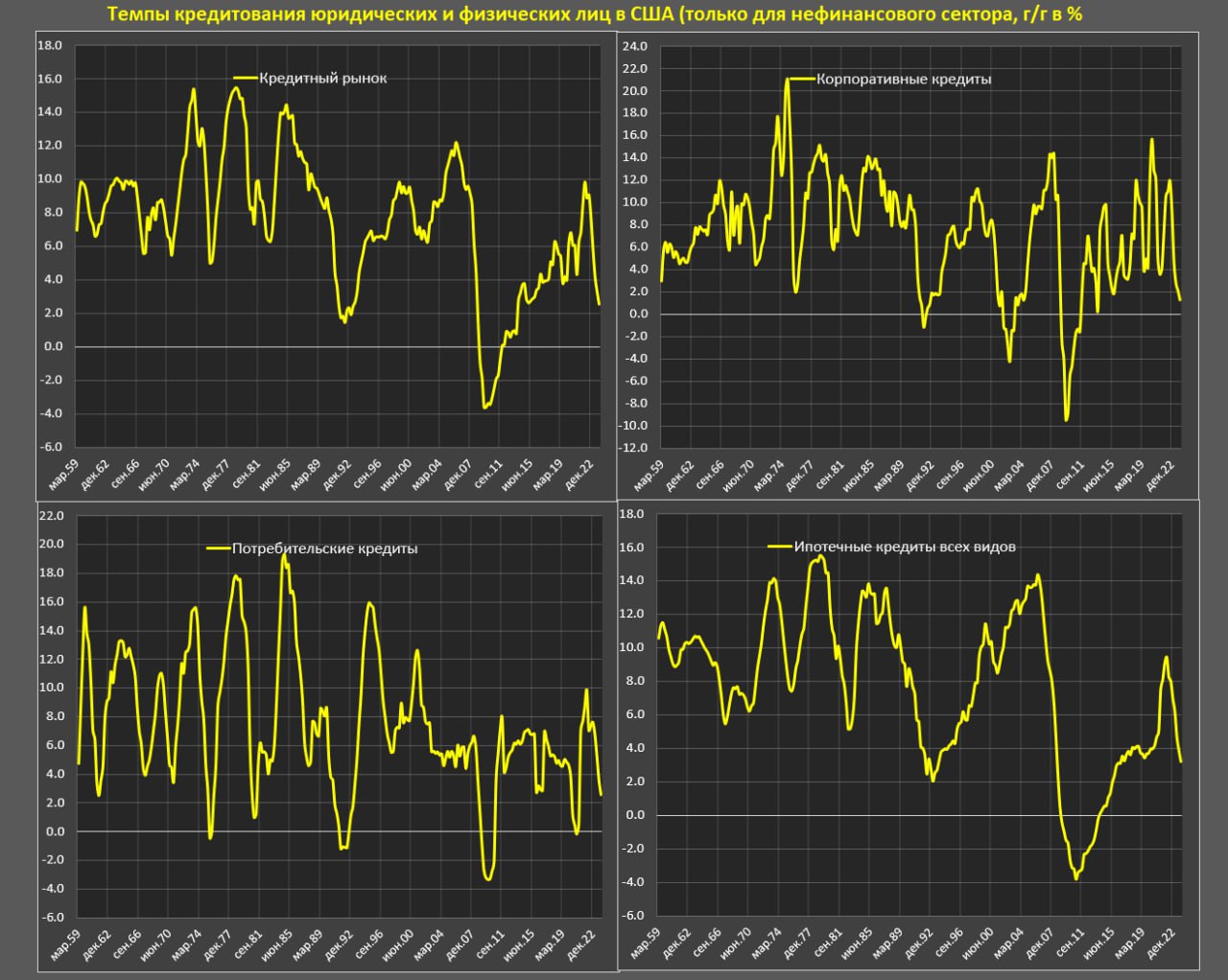Click the -12.0 y-axis label in the corporate loans chart
This screenshot has width=1228, height=980.
point(634,448)
